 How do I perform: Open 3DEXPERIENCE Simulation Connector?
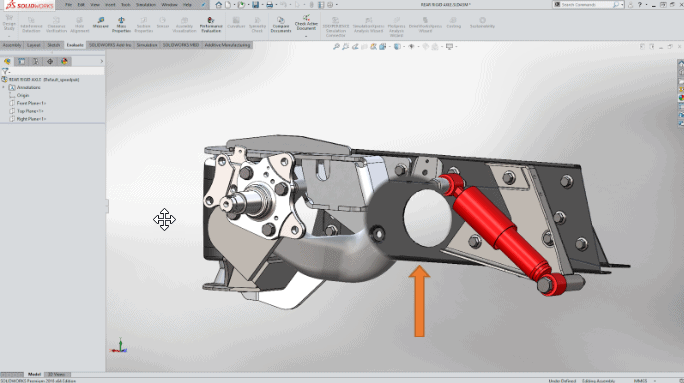(335, 27)
